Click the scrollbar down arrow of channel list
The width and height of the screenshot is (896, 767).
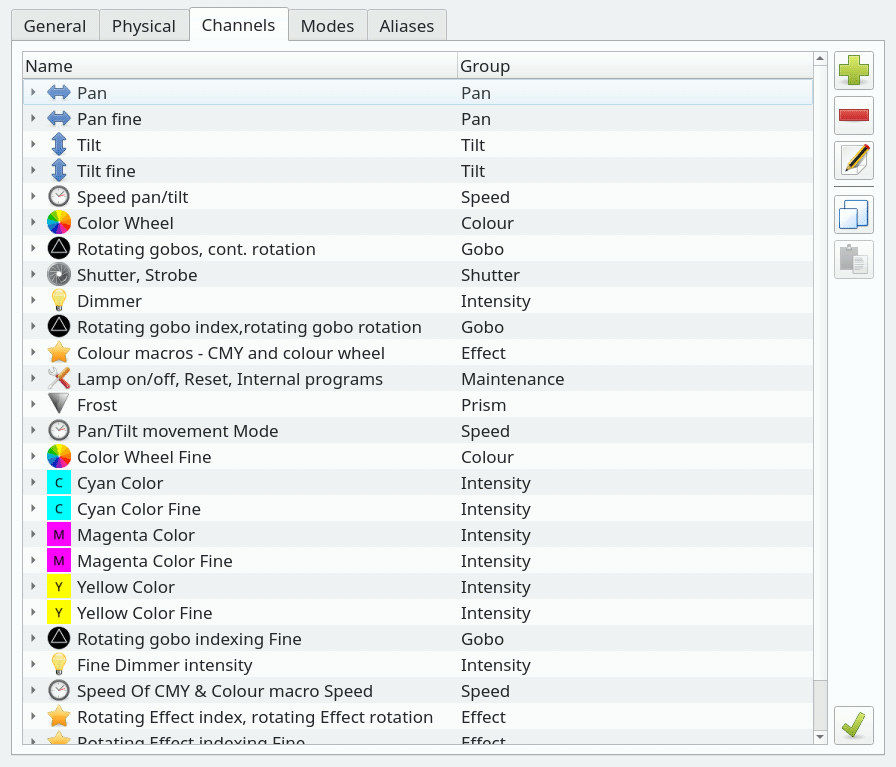[x=820, y=737]
